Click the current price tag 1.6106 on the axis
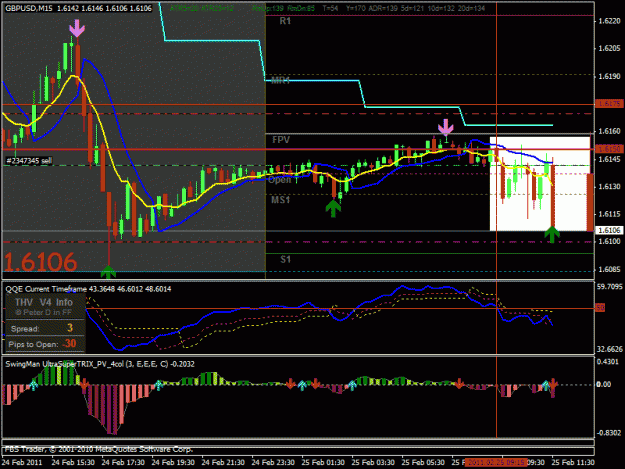 [609, 230]
